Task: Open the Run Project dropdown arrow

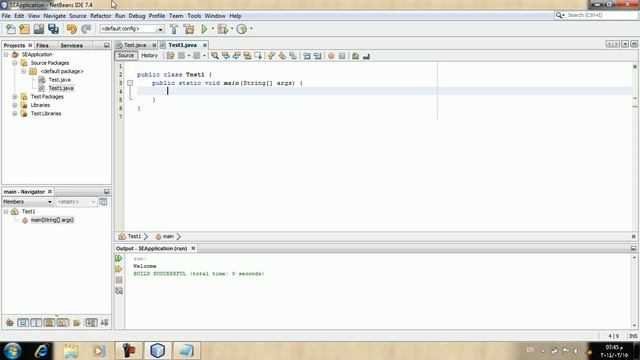Action: [213, 29]
